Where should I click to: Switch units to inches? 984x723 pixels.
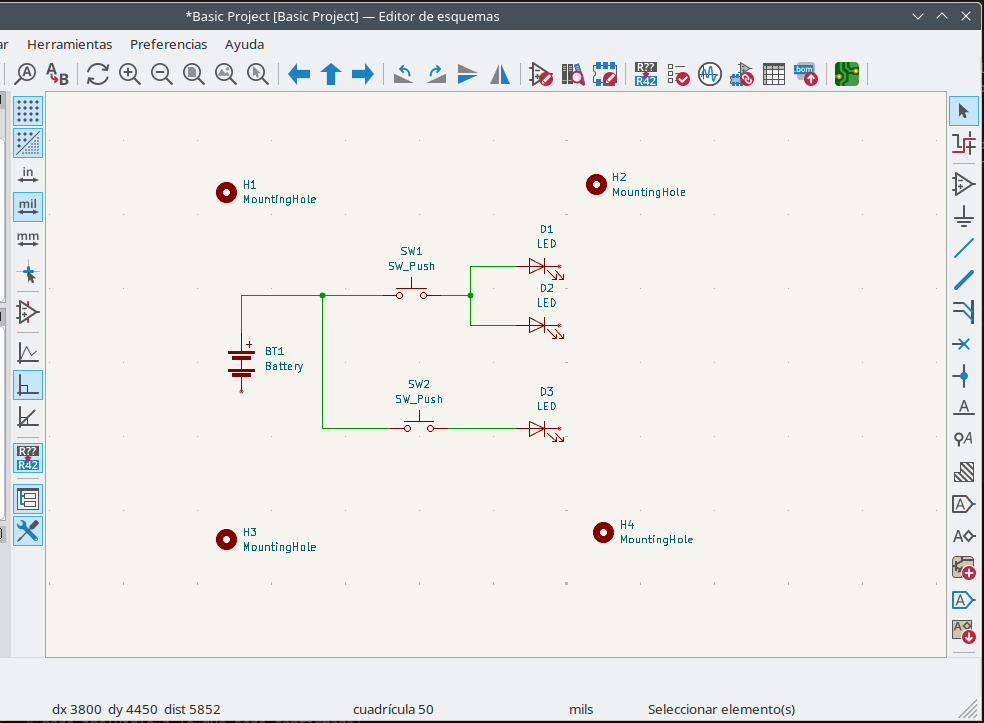[28, 175]
